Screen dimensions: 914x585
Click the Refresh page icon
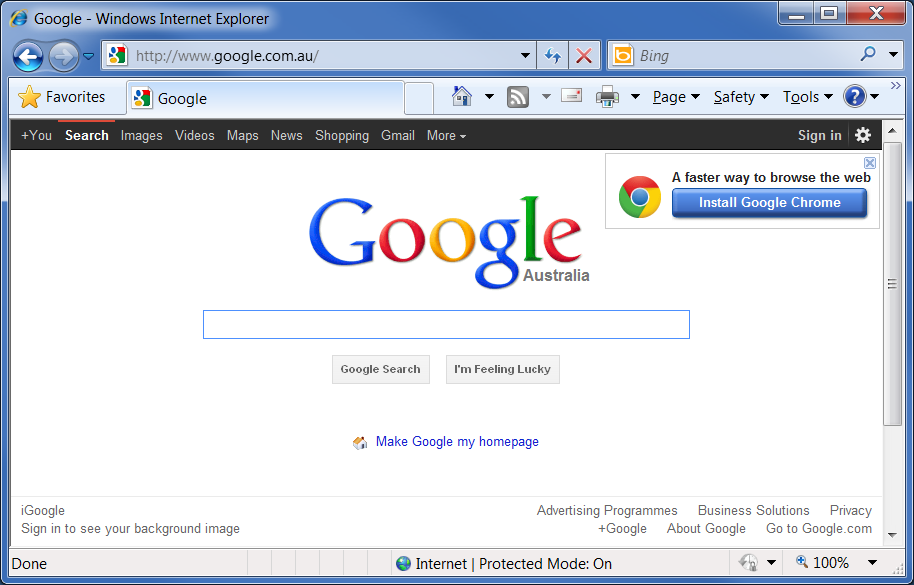point(552,56)
